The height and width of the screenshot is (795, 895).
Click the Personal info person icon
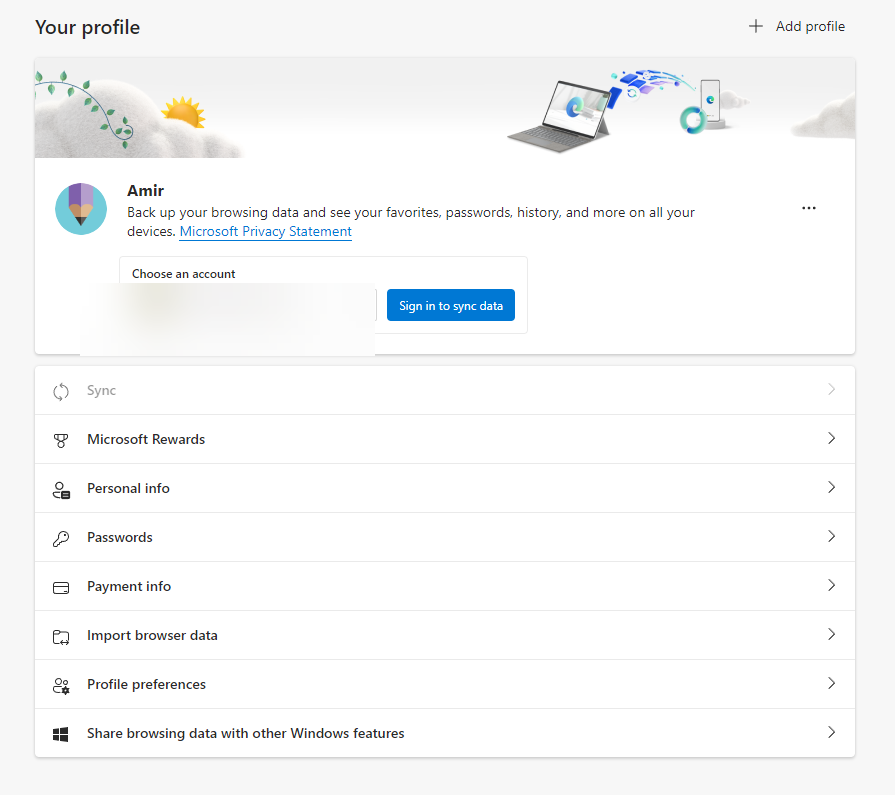[x=61, y=489]
